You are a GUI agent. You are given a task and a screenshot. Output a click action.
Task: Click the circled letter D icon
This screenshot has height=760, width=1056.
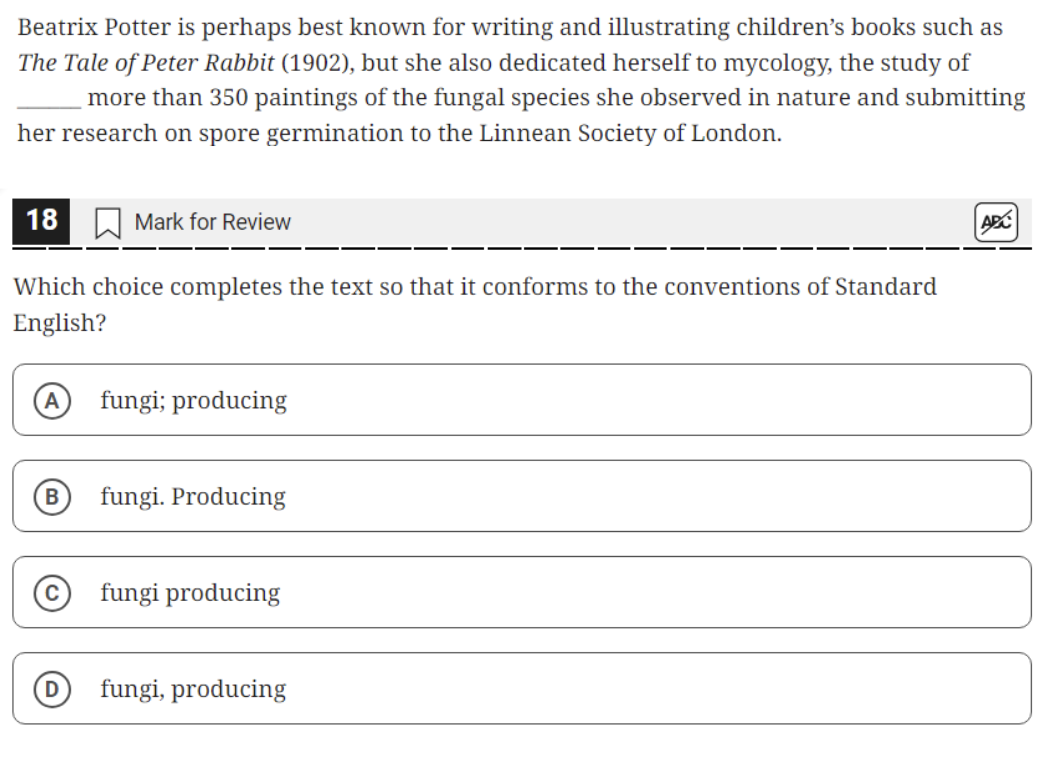[x=51, y=688]
